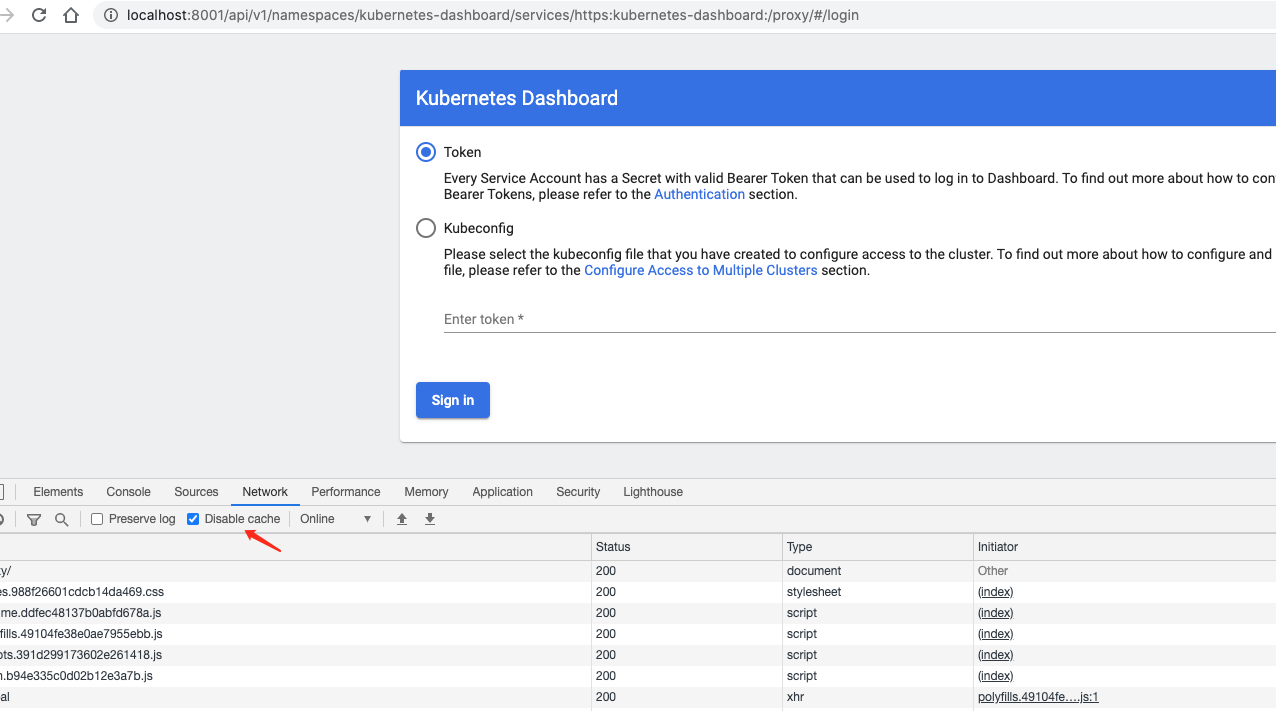Screen dimensions: 1276x711
Task: Open the Performance tab
Action: 346,492
